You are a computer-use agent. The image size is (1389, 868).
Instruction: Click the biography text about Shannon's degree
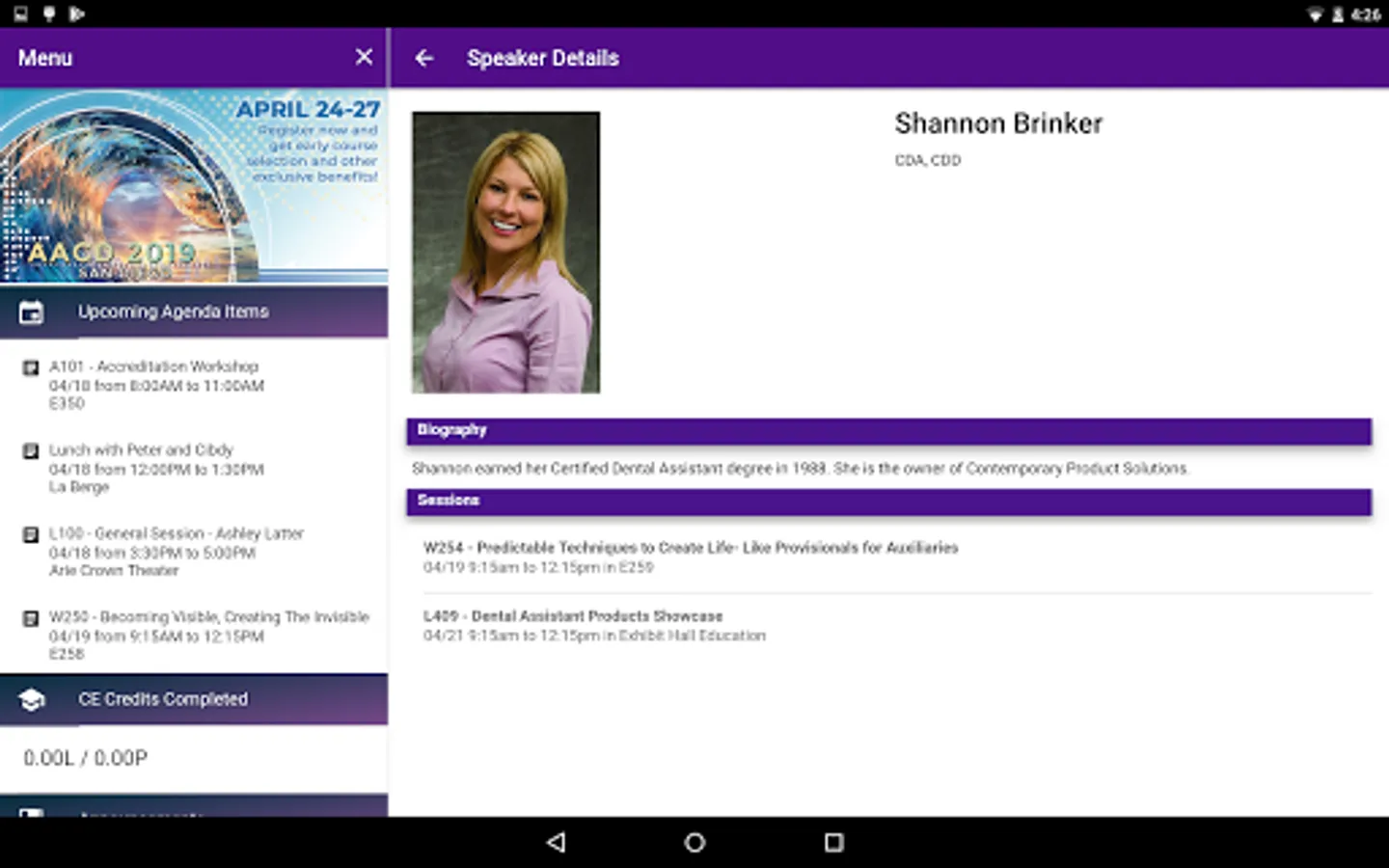801,469
